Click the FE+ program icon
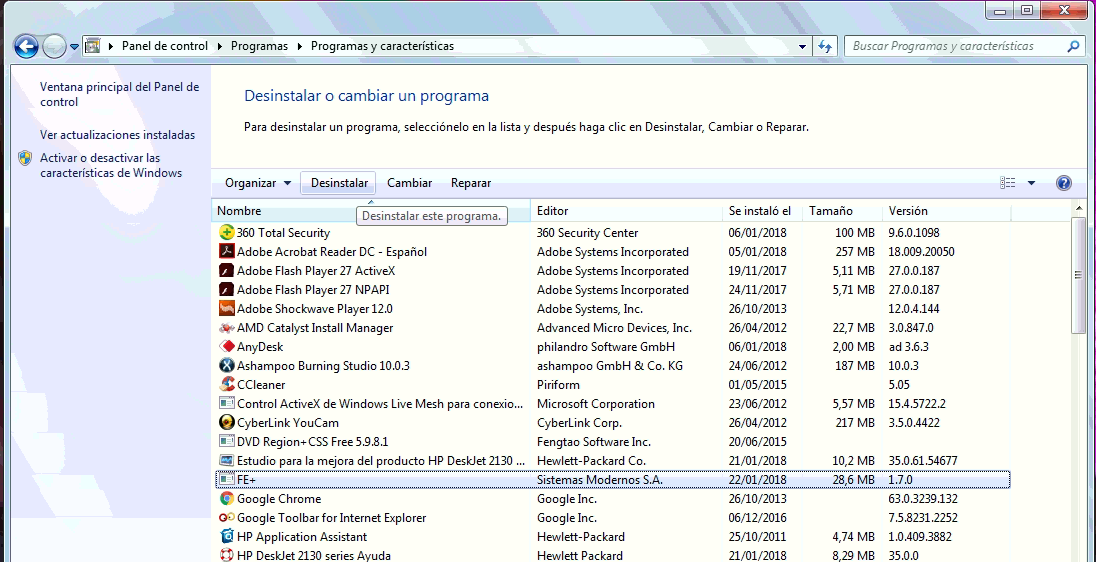This screenshot has width=1096, height=562. [226, 480]
